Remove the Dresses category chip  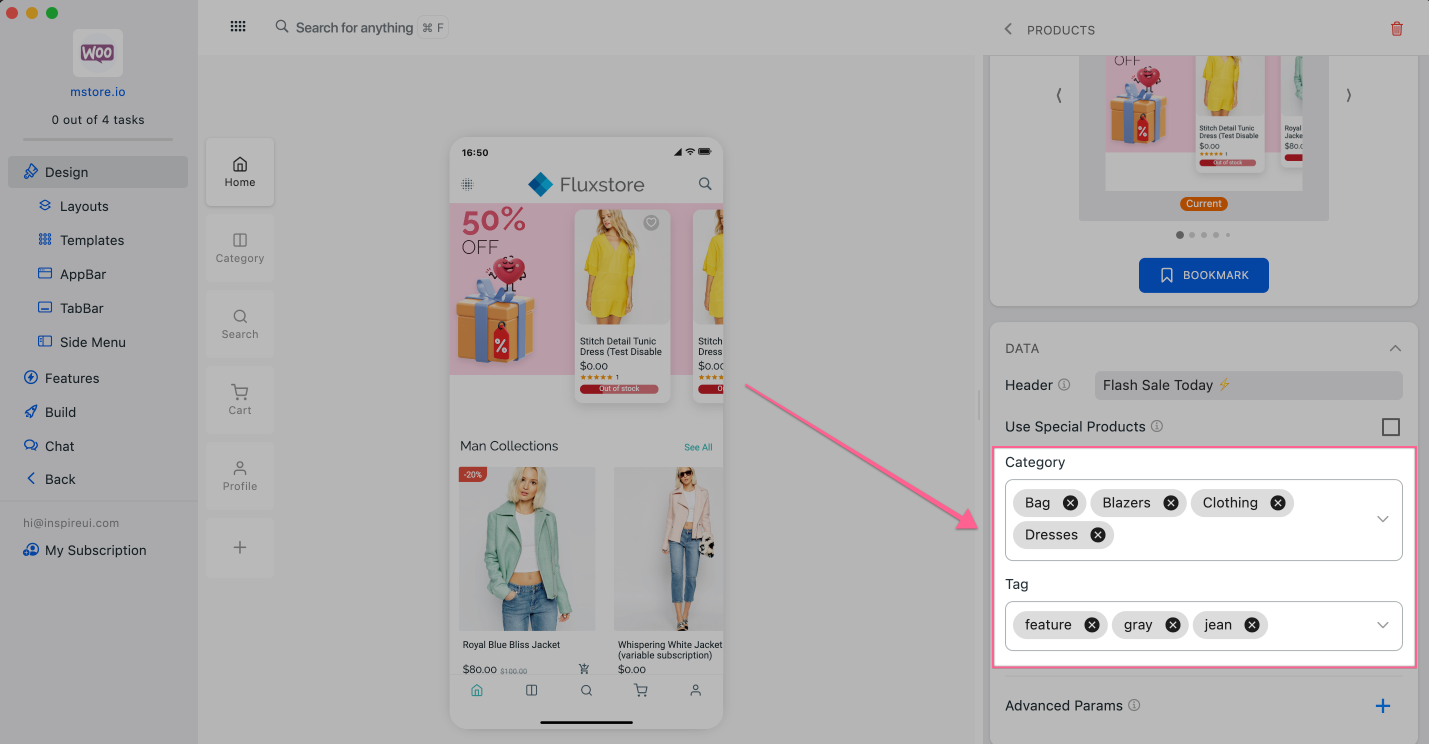(1097, 535)
